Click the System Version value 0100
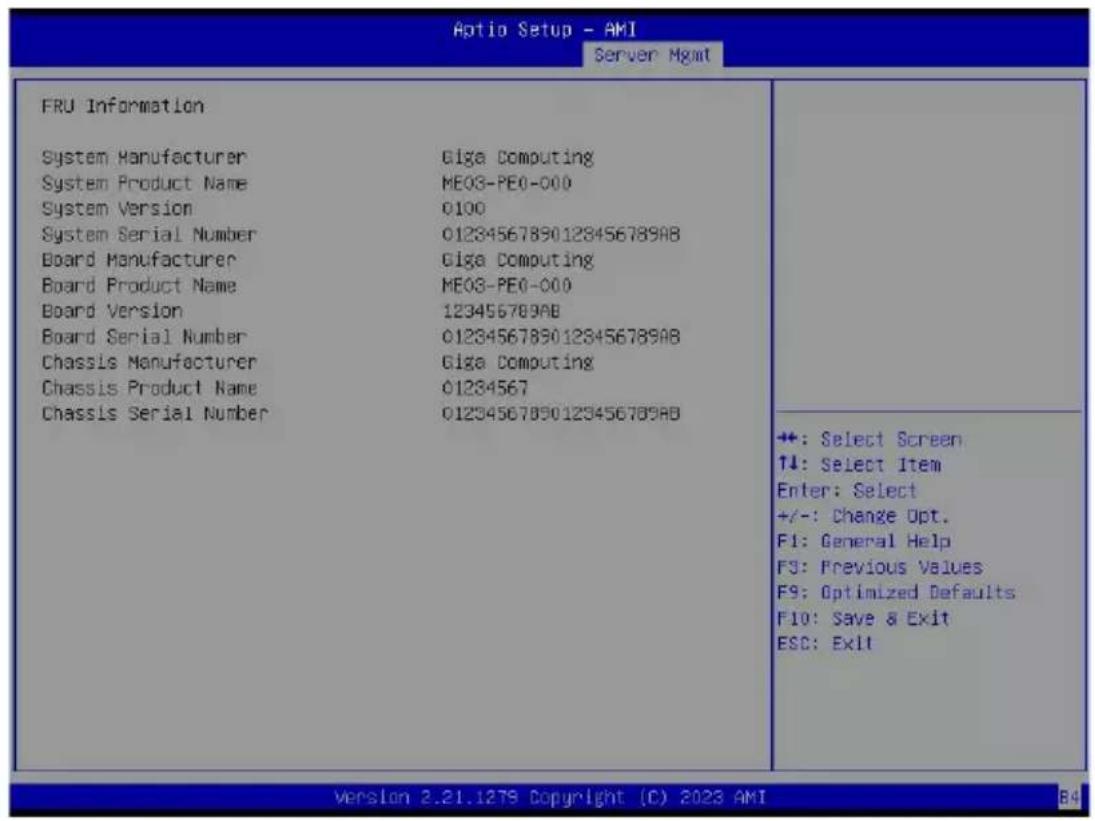The width and height of the screenshot is (1095, 821). (x=464, y=209)
